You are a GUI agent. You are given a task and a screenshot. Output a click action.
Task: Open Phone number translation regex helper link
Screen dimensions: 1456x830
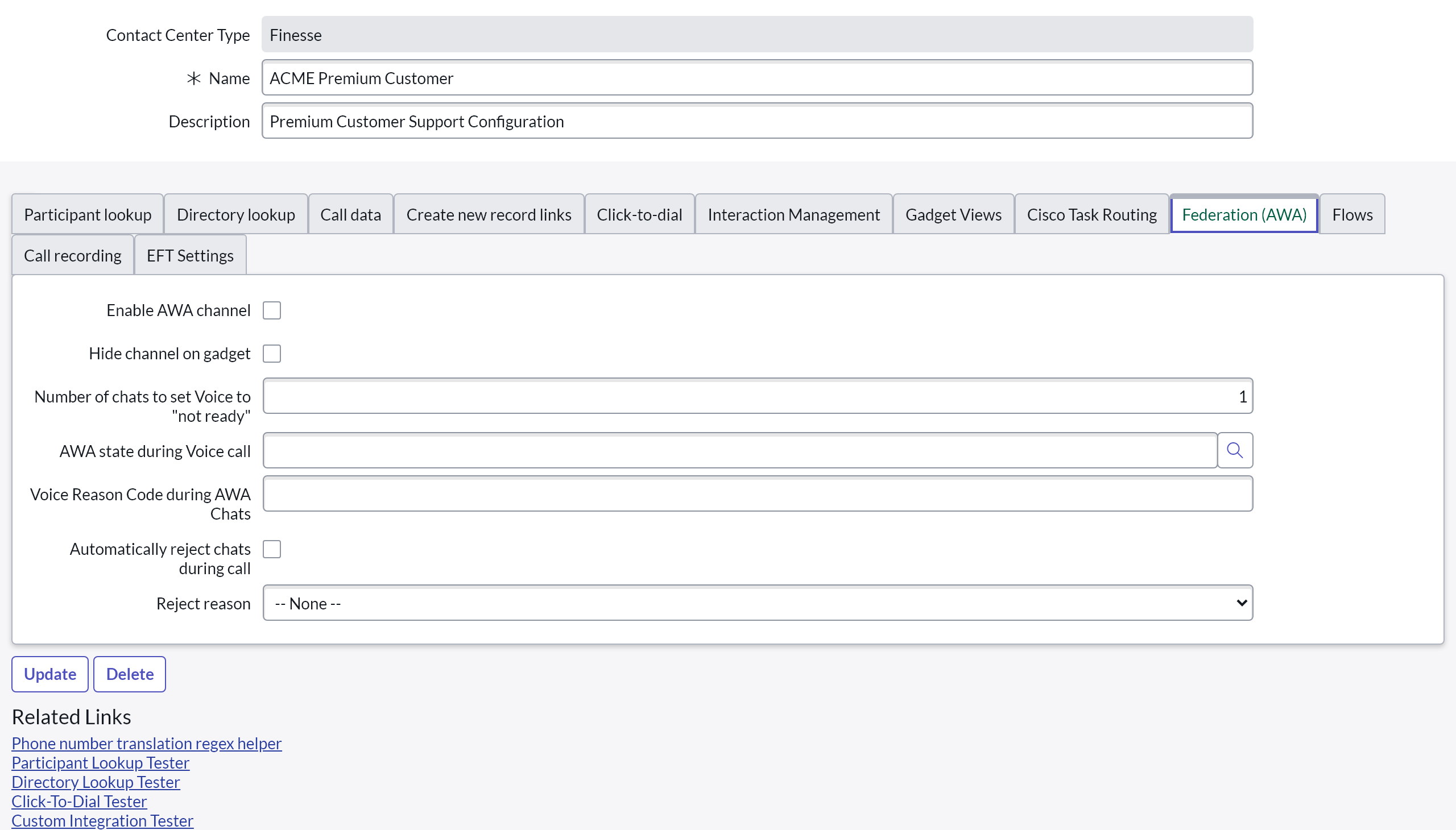point(147,744)
